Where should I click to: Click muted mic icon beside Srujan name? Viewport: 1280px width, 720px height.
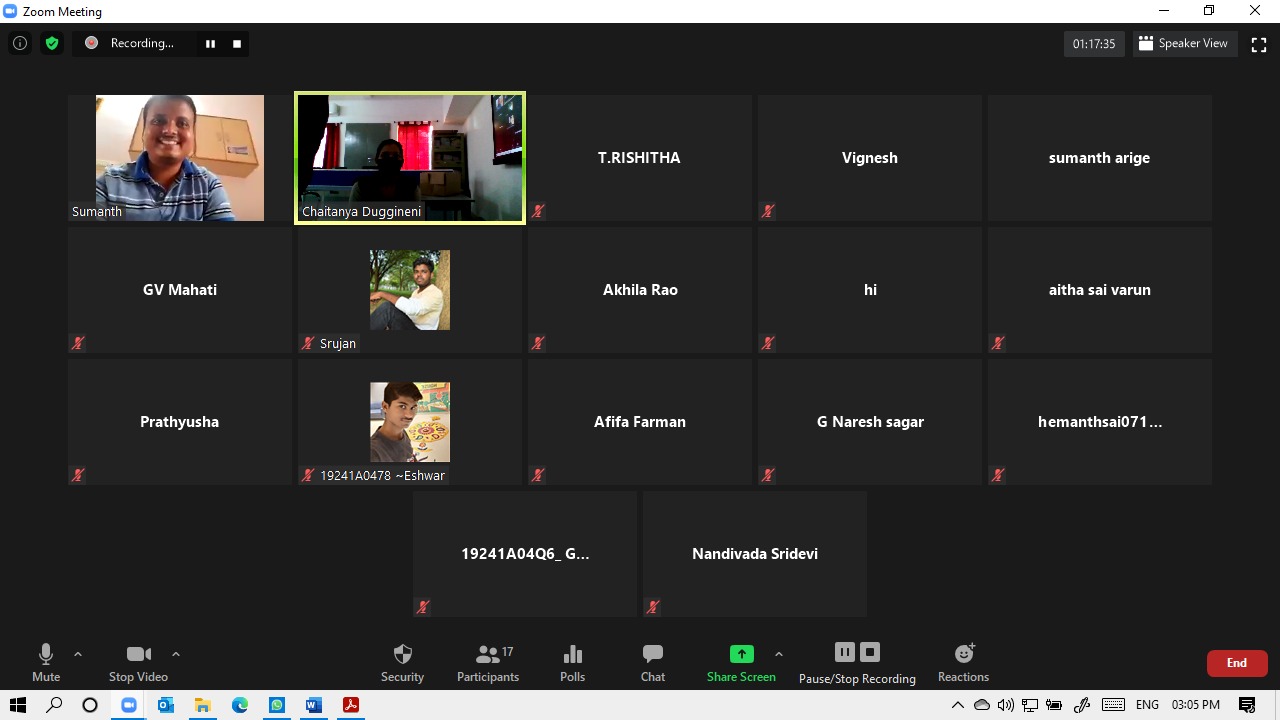click(308, 343)
